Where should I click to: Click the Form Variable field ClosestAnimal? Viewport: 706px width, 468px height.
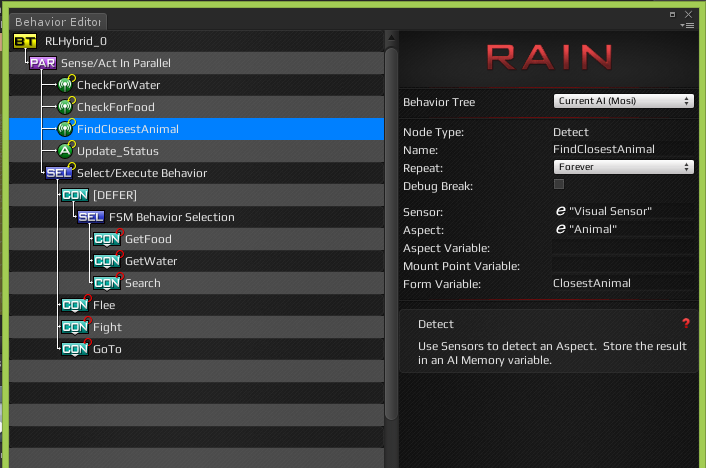coord(623,283)
